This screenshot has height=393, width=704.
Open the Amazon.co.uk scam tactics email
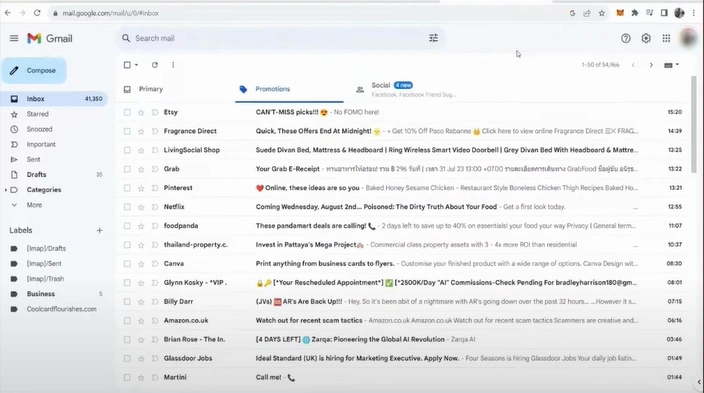pyautogui.click(x=402, y=321)
